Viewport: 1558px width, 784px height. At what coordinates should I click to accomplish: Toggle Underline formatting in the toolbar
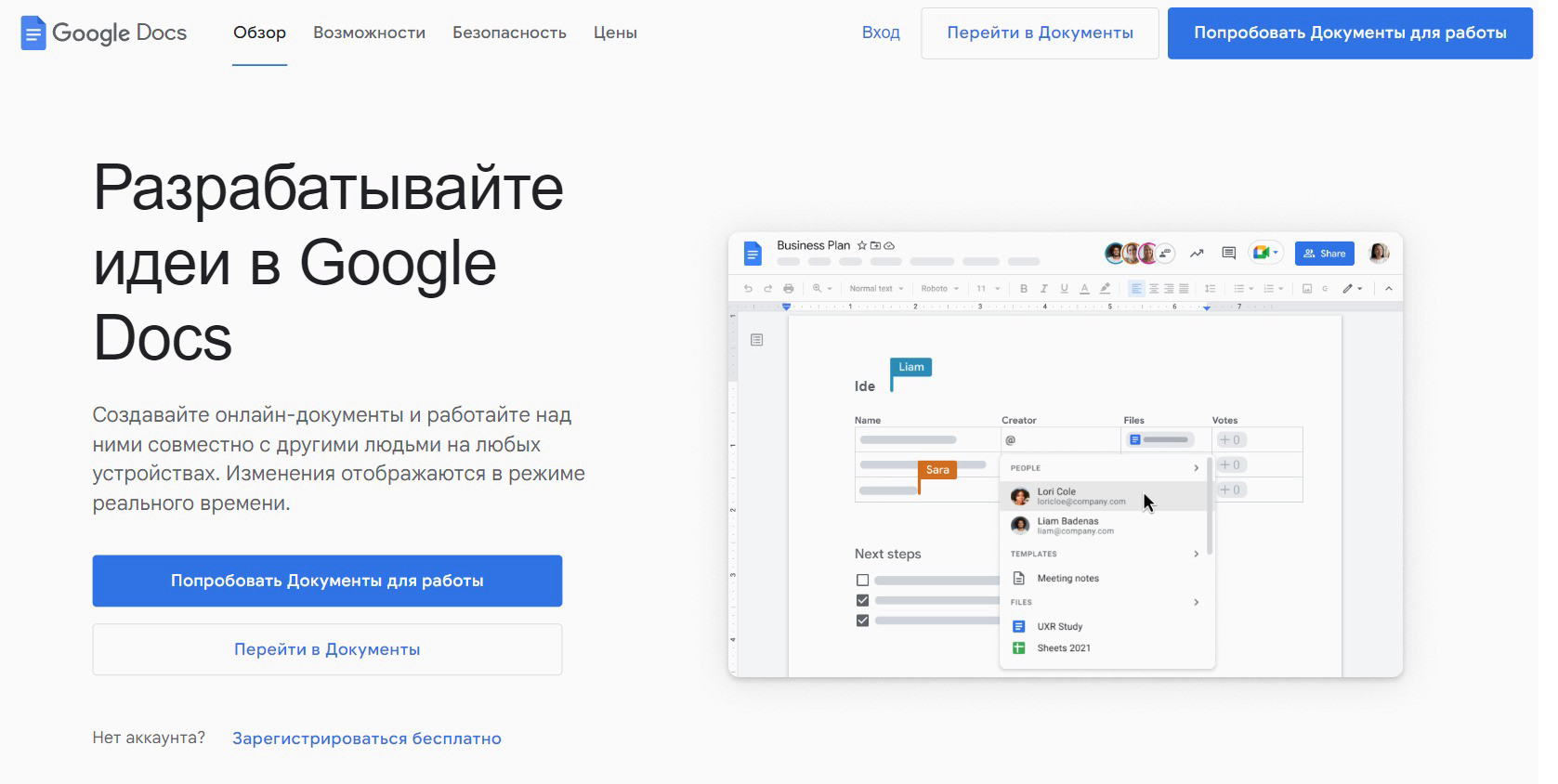[1064, 289]
